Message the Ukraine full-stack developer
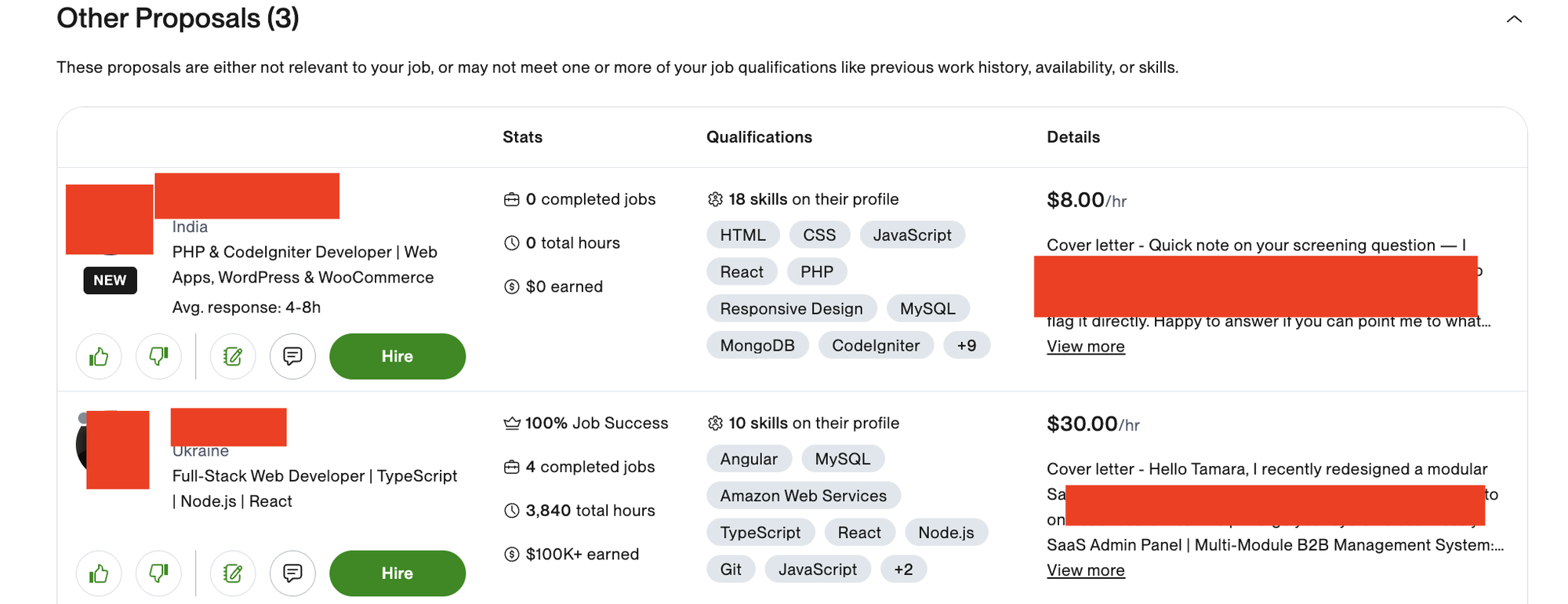Viewport: 1568px width, 604px height. [x=292, y=573]
